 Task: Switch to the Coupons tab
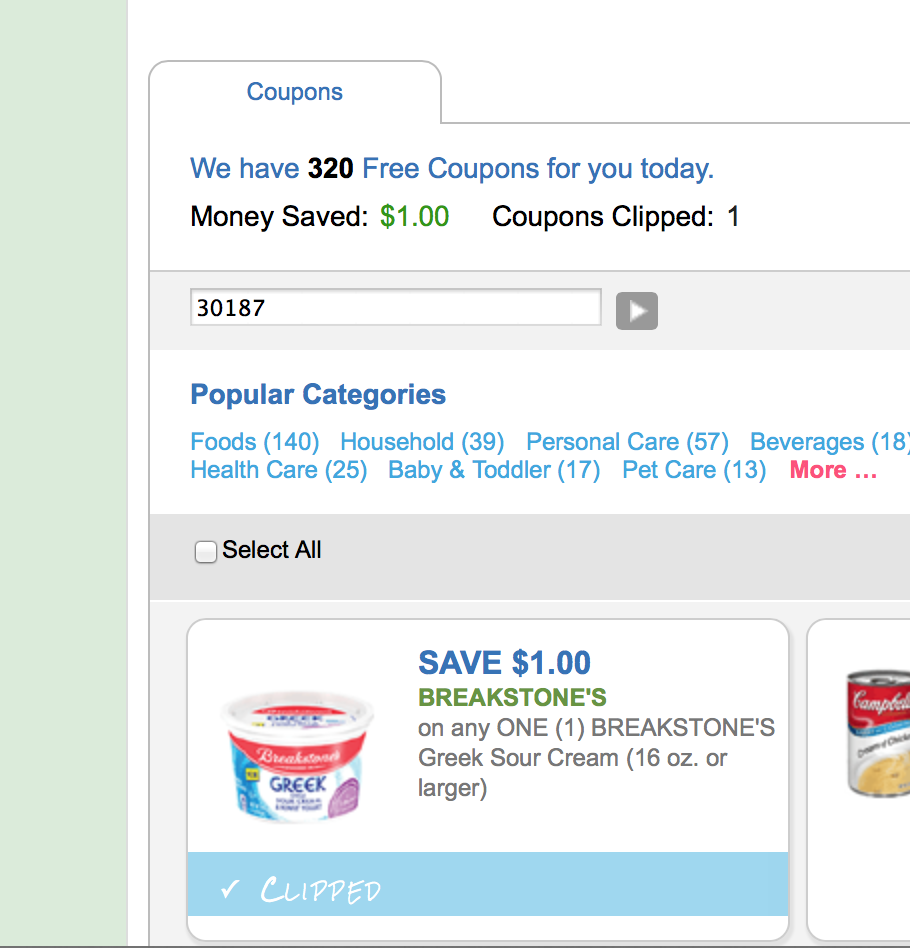pos(295,92)
